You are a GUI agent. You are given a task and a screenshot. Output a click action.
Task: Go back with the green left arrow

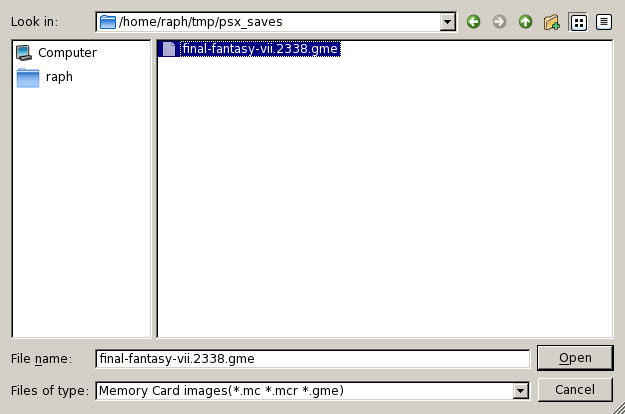click(474, 22)
